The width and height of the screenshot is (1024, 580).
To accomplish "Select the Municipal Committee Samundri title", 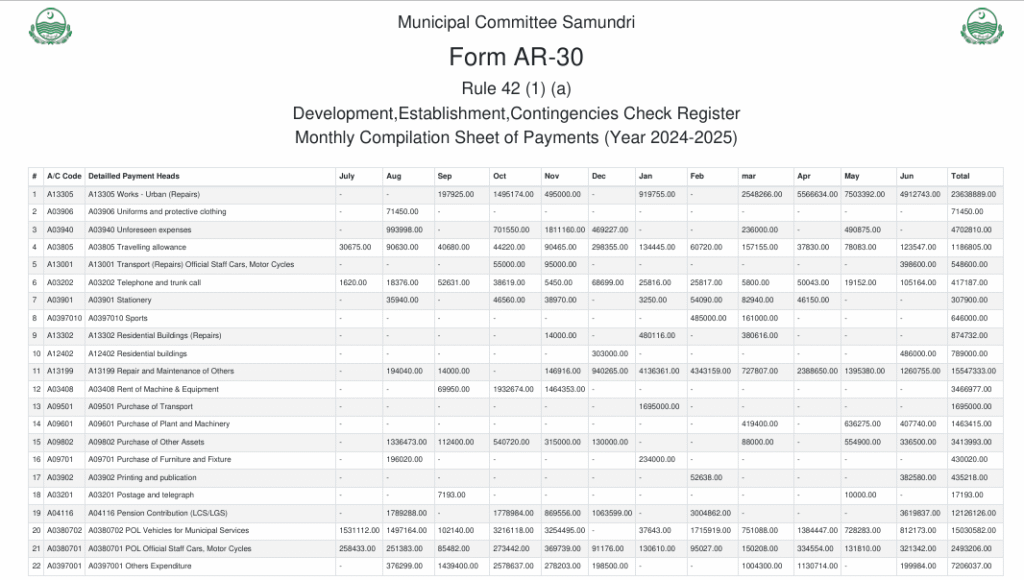I will coord(515,22).
